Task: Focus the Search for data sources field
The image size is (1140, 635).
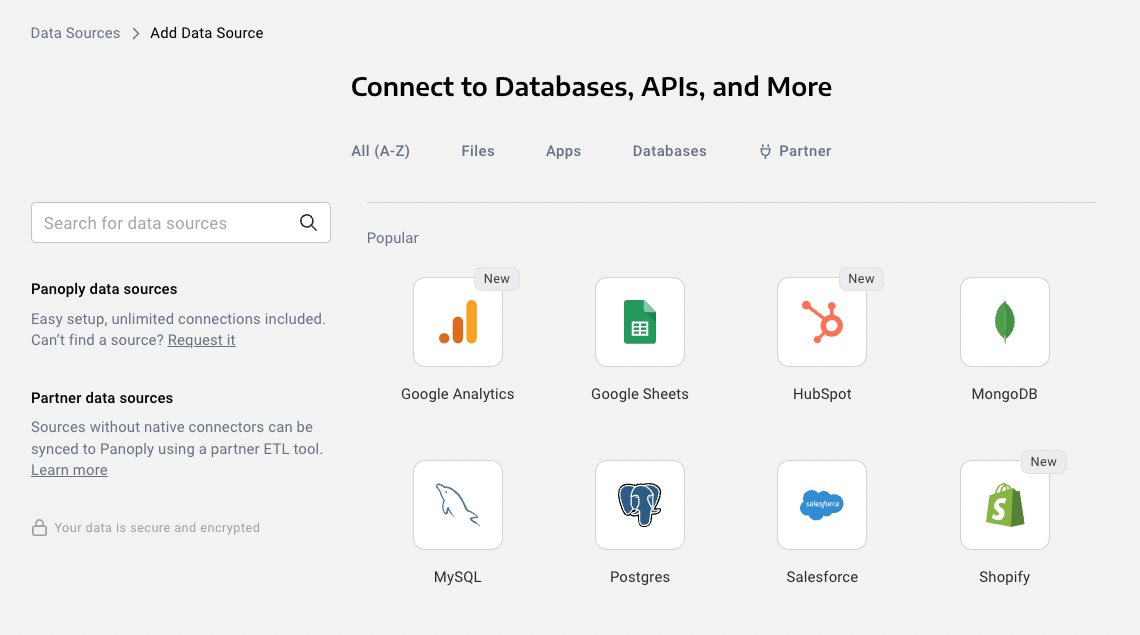Action: click(165, 223)
